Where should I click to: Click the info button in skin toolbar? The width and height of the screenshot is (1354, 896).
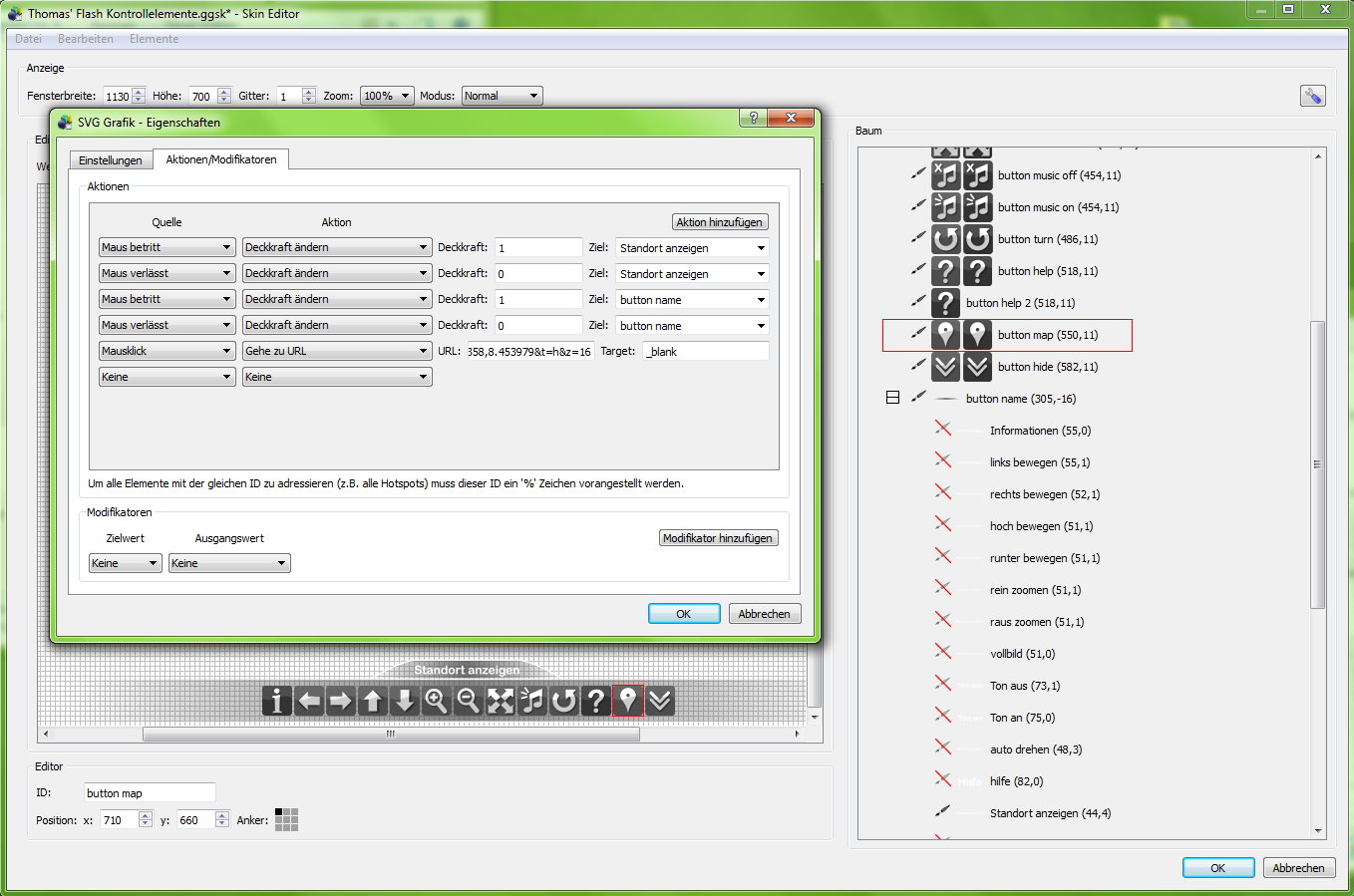276,701
